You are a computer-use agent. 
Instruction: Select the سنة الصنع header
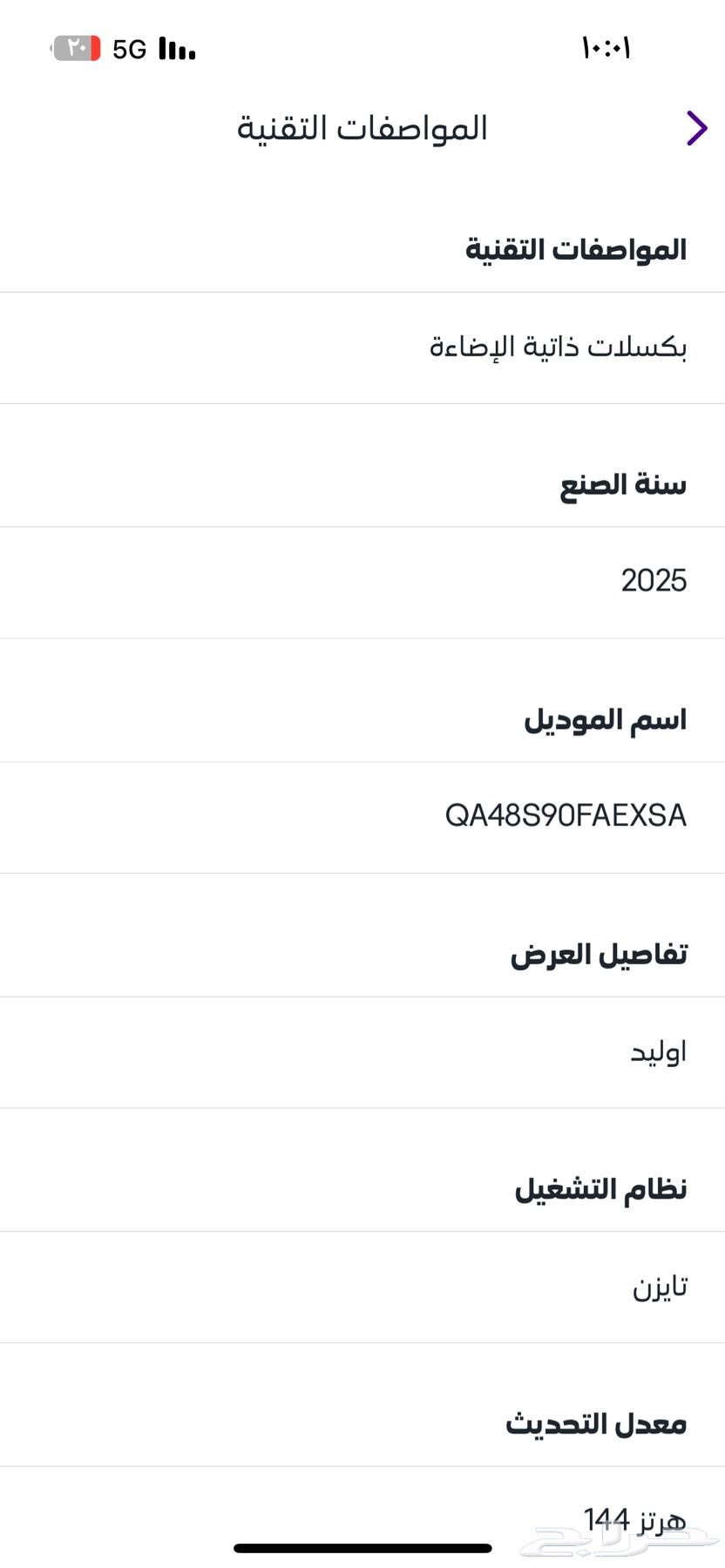tap(623, 484)
